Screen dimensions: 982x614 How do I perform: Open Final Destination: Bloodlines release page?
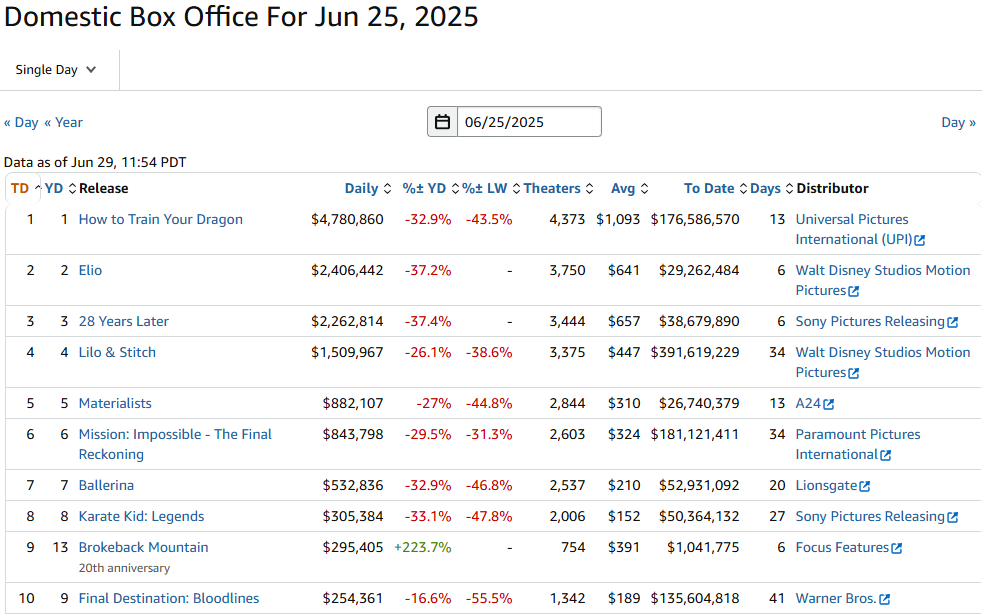[x=168, y=598]
